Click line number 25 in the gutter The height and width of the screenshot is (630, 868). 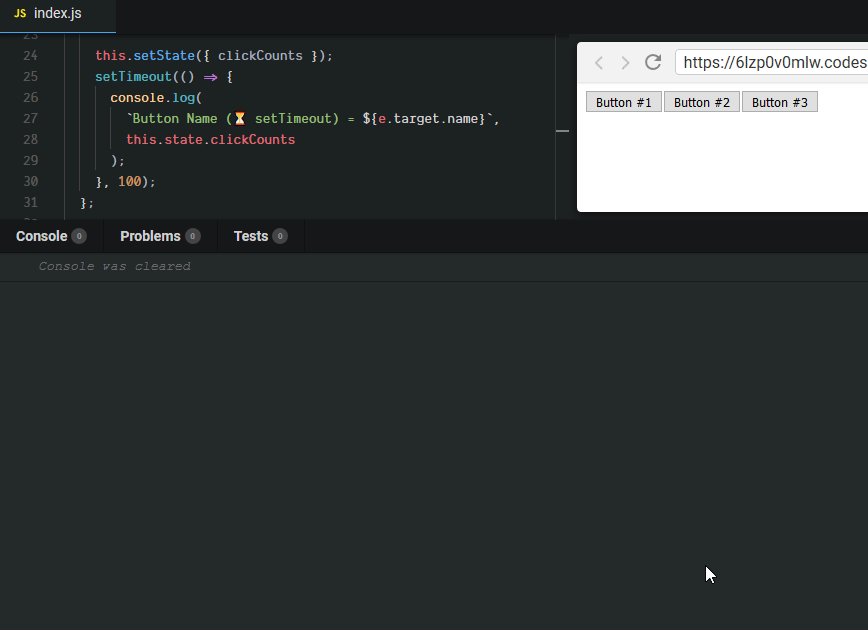point(30,77)
